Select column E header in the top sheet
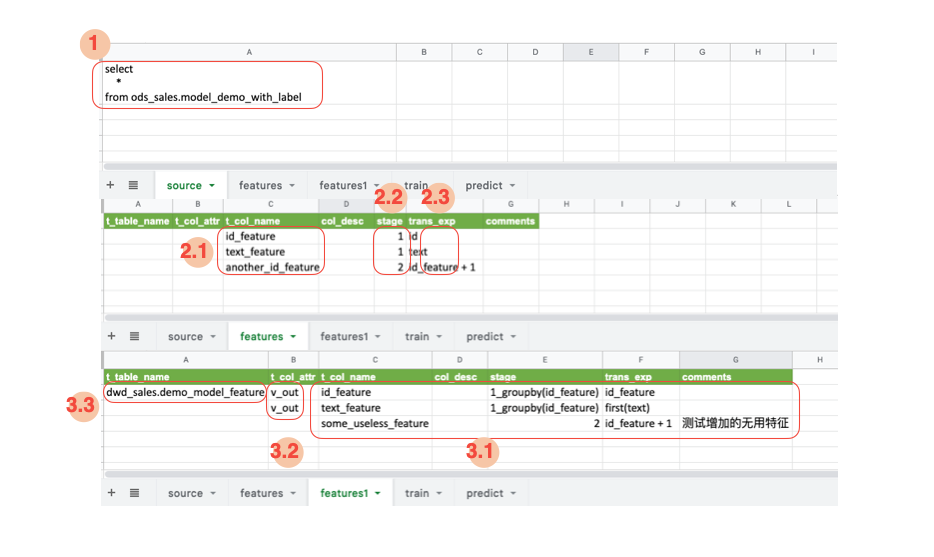The width and height of the screenshot is (934, 557). [x=590, y=51]
